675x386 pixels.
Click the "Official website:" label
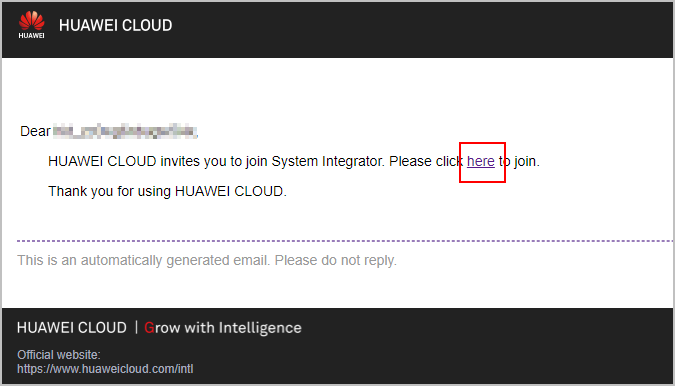coord(59,355)
